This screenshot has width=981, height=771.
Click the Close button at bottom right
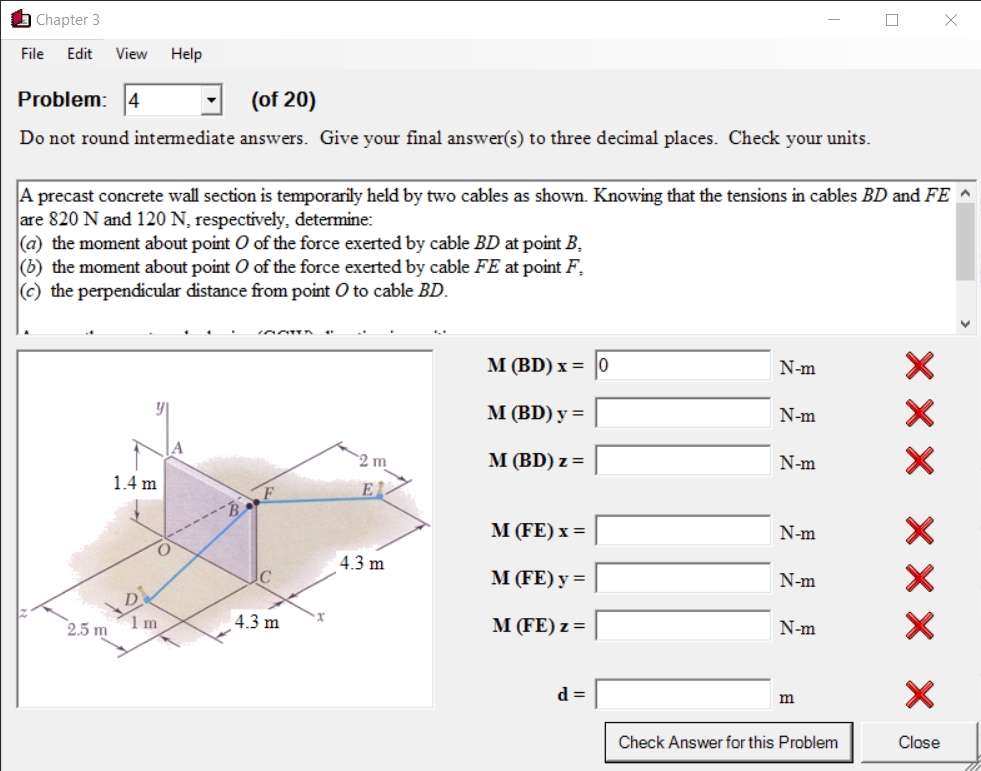918,742
